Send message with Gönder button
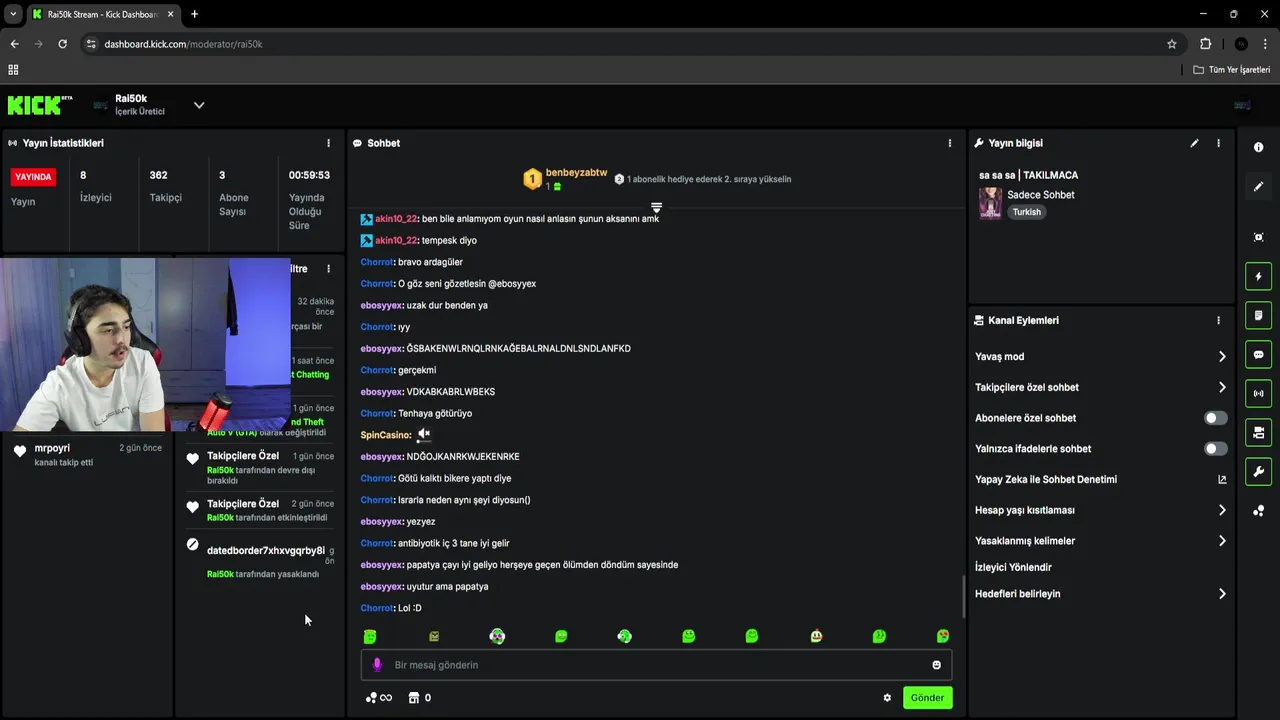The image size is (1280, 720). click(927, 698)
